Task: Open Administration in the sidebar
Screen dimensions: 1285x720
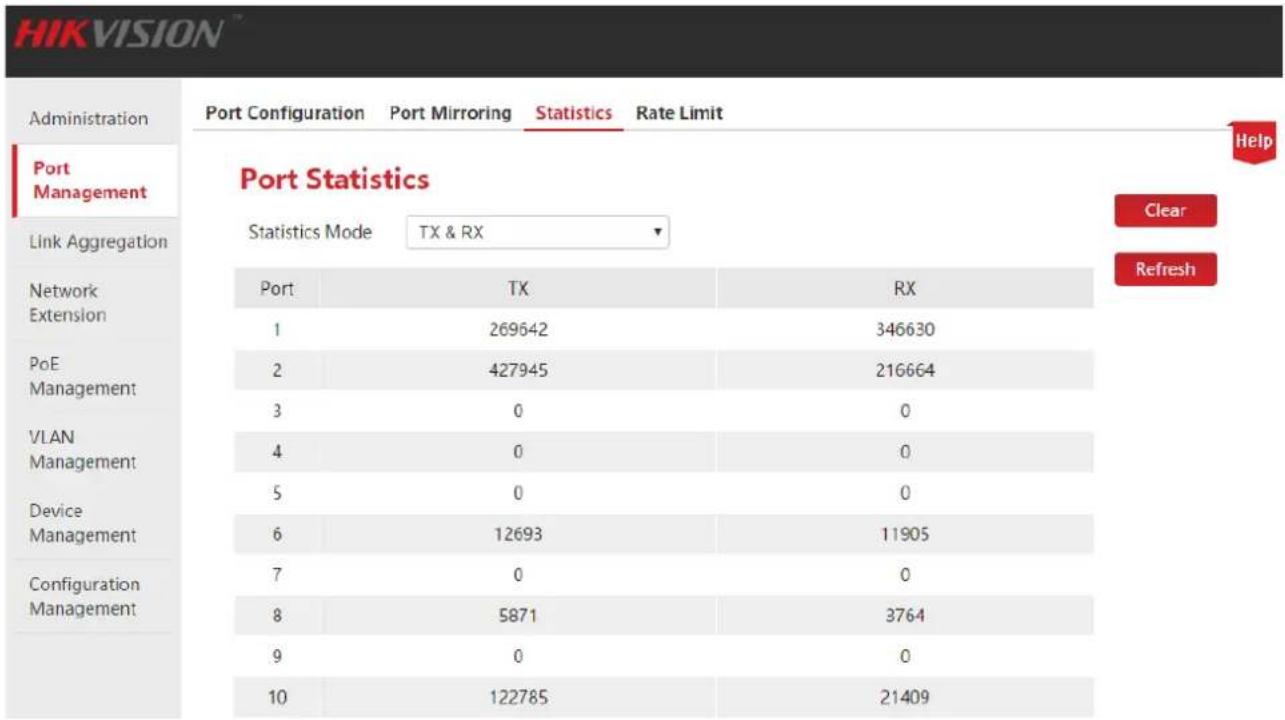Action: [x=88, y=118]
